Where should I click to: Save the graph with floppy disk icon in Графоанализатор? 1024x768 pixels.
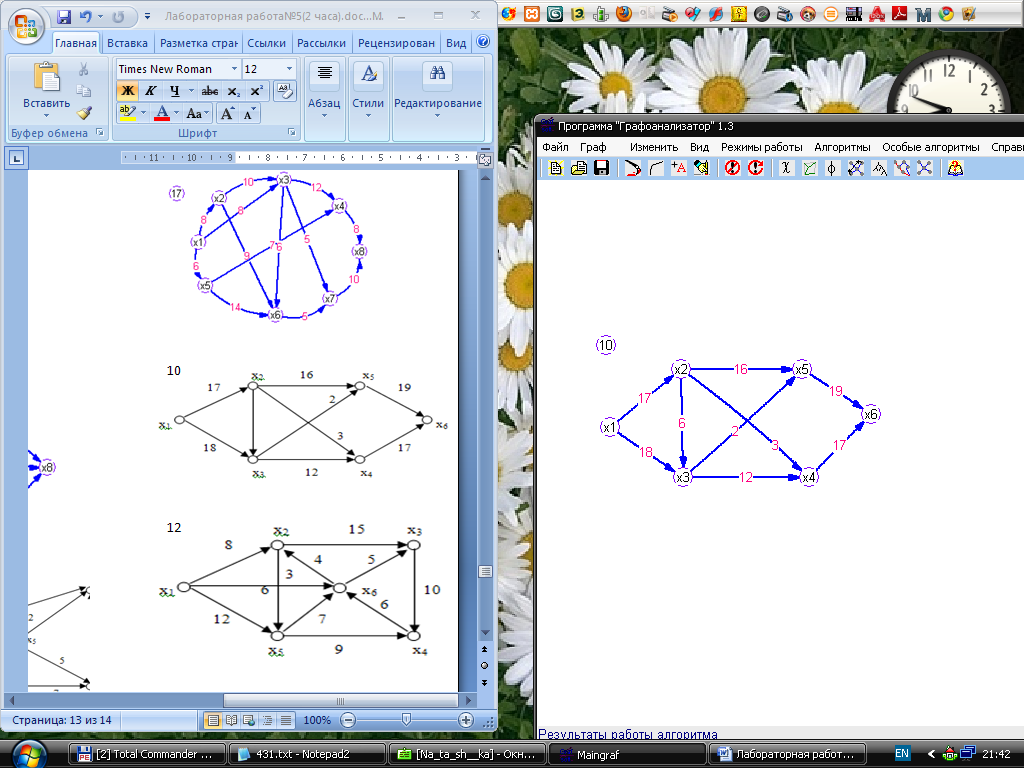601,168
